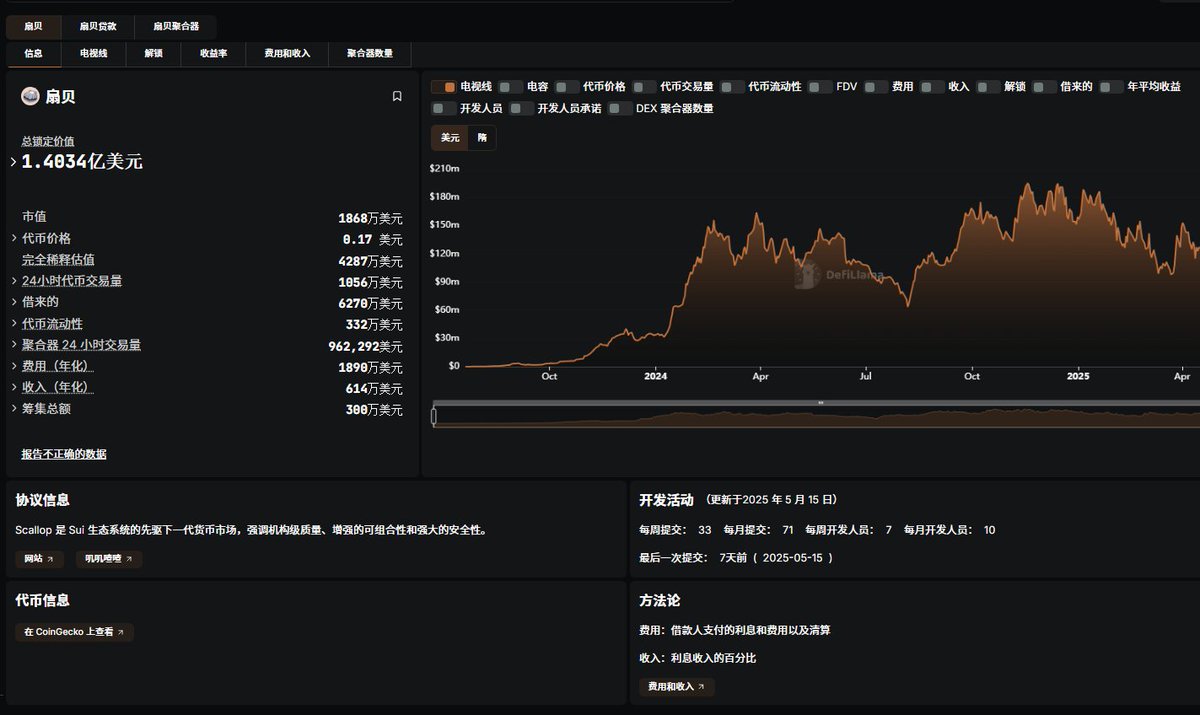1200x715 pixels.
Task: Open the 聚合器数量 sub-tab
Action: (x=370, y=53)
